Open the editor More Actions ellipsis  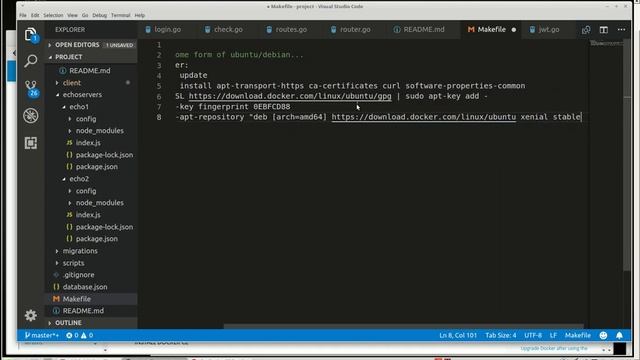621,30
